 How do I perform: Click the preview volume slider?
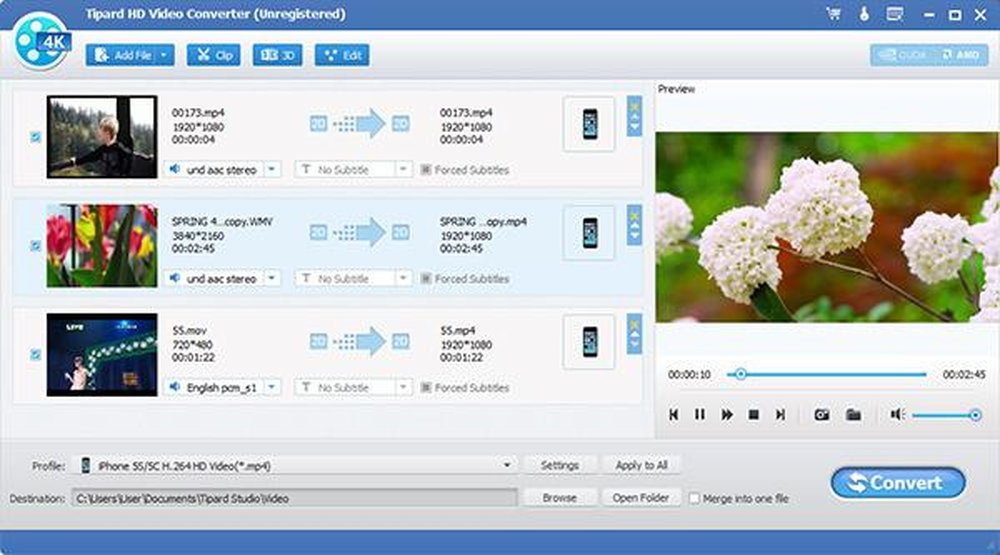coord(946,415)
